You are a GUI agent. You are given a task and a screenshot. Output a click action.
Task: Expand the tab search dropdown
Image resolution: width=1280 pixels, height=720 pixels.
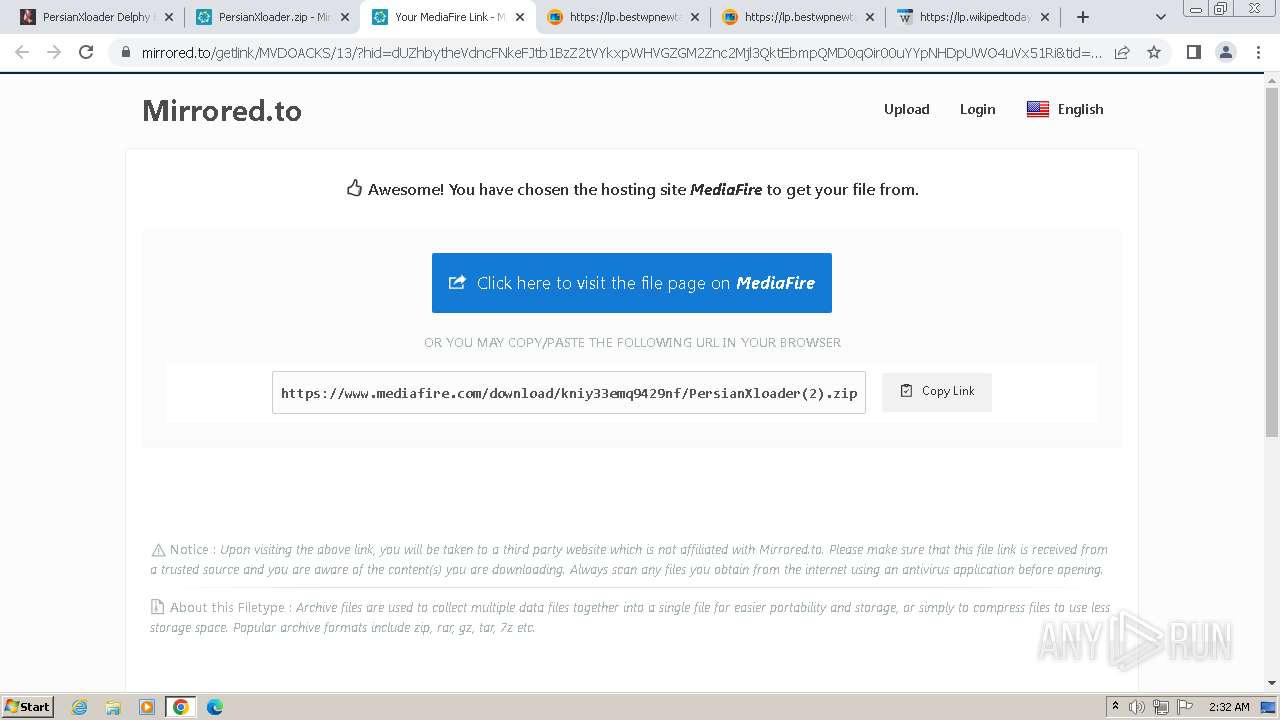pos(1160,17)
